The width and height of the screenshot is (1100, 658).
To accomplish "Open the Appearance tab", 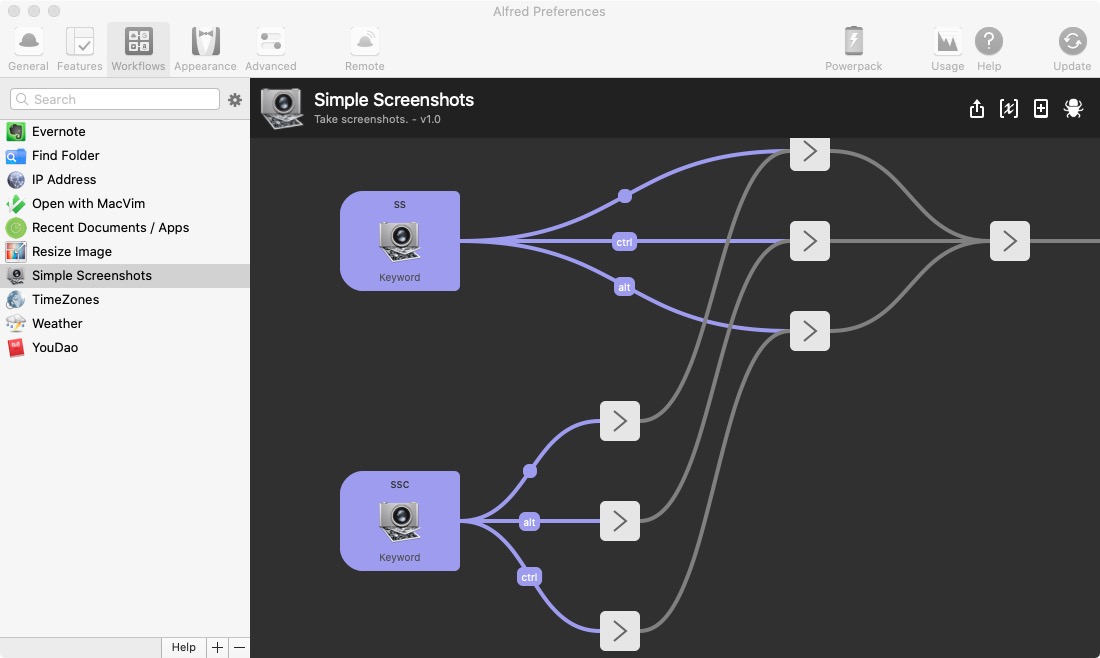I will tap(205, 49).
